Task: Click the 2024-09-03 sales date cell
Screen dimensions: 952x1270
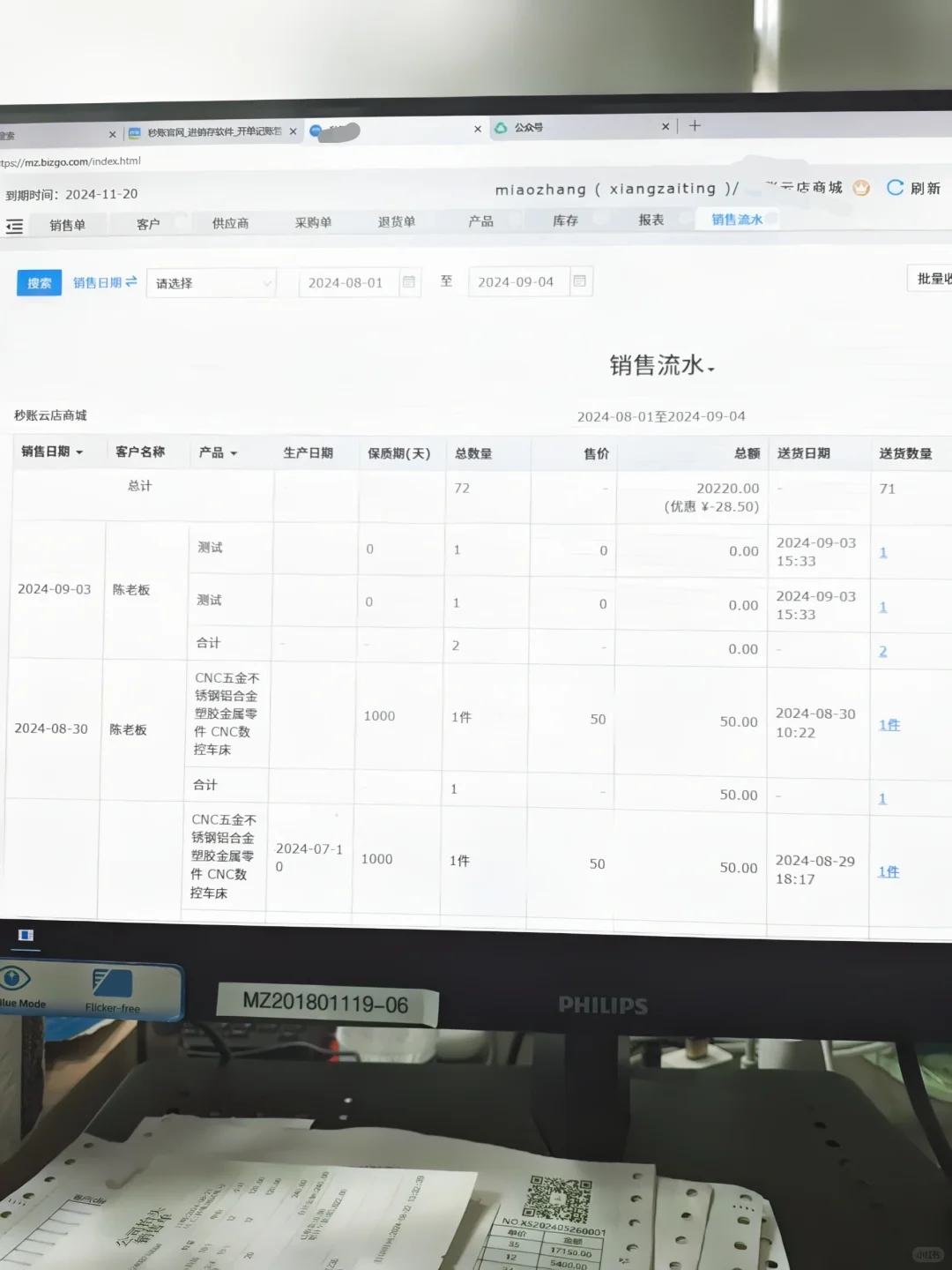Action: click(54, 589)
